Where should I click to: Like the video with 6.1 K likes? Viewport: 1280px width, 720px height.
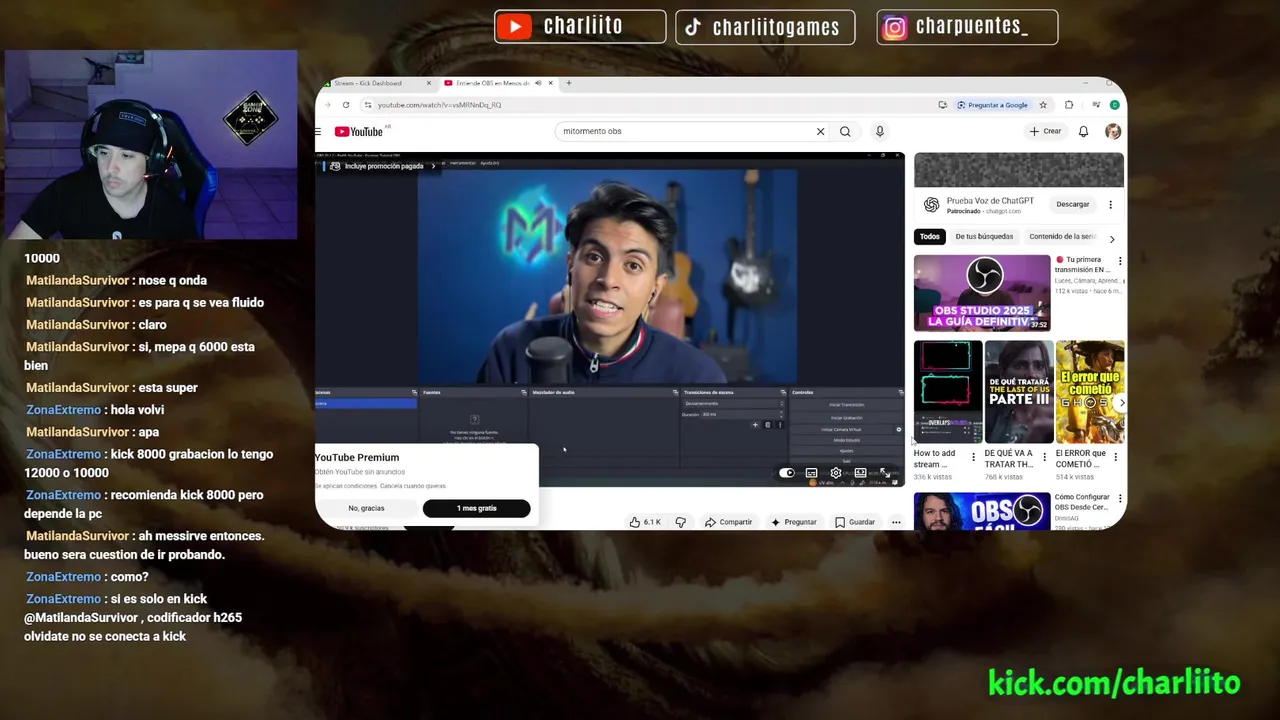[645, 522]
